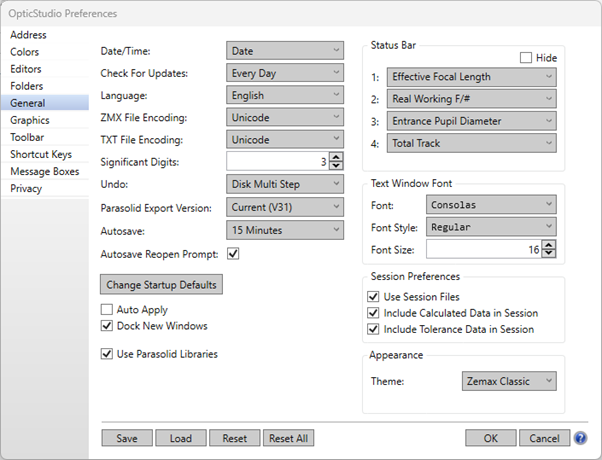Click Change Startup Defaults button

pos(161,285)
